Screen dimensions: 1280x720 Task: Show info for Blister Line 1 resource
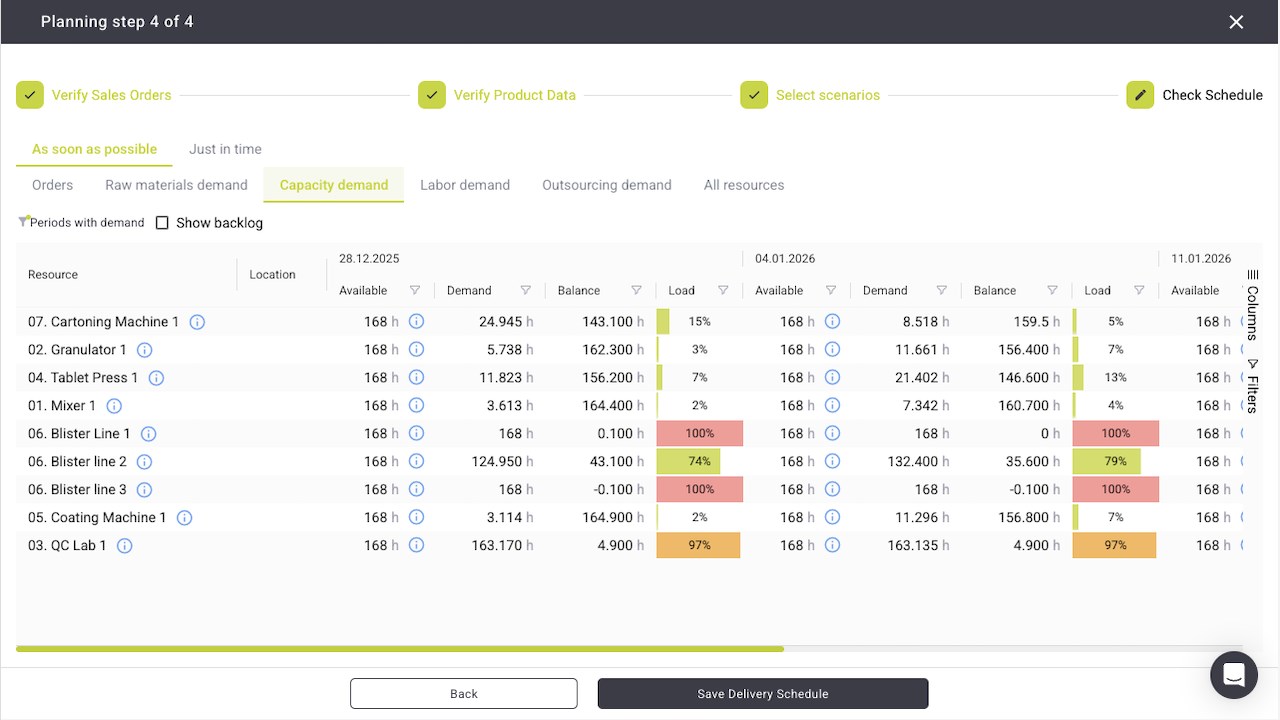coord(148,434)
